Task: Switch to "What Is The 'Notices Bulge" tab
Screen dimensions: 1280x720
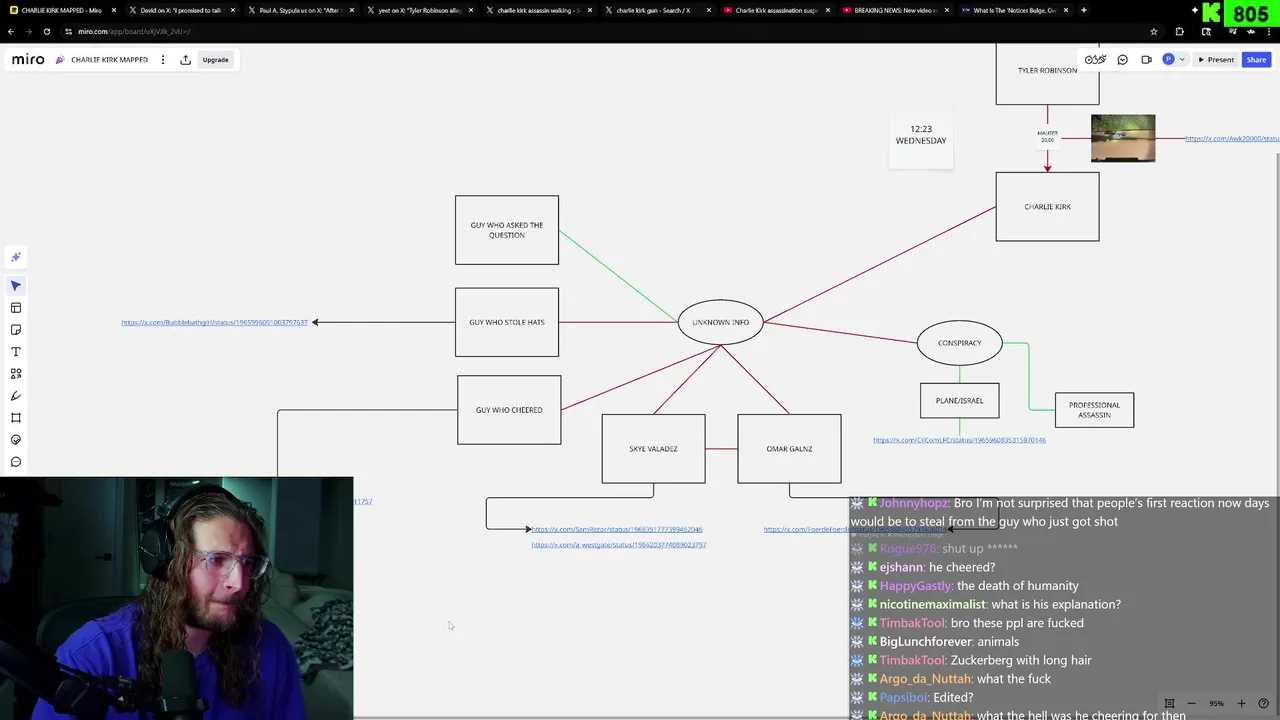Action: tap(1013, 10)
